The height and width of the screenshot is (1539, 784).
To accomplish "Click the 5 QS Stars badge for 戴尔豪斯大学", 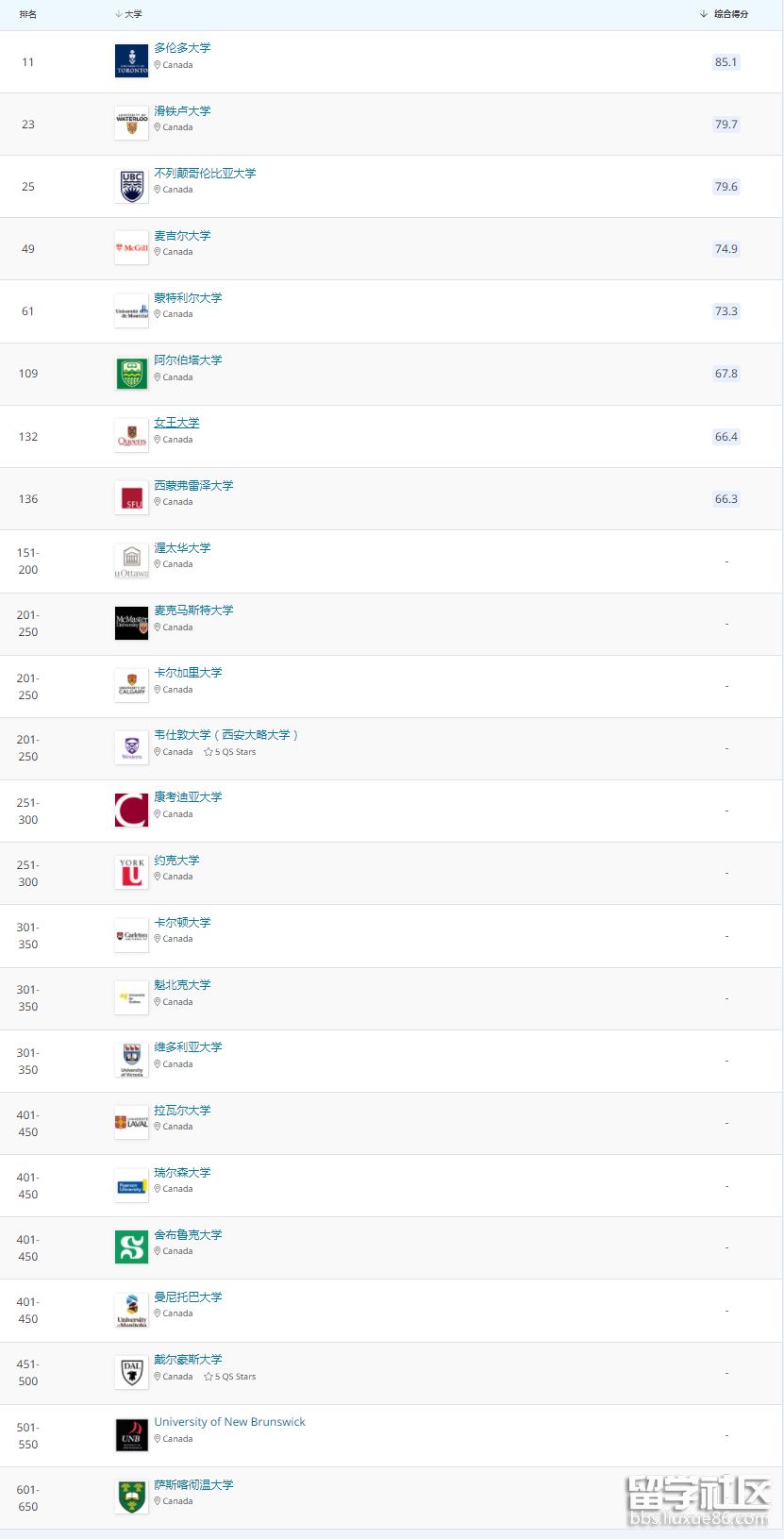I will point(230,1377).
